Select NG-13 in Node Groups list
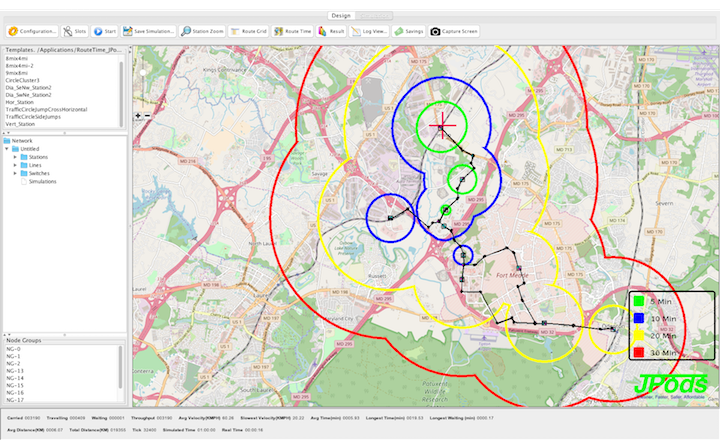 (x=17, y=370)
